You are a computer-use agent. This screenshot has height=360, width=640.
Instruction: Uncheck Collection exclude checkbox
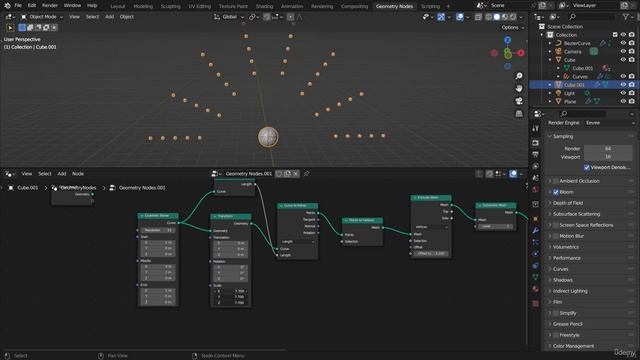tap(615, 35)
